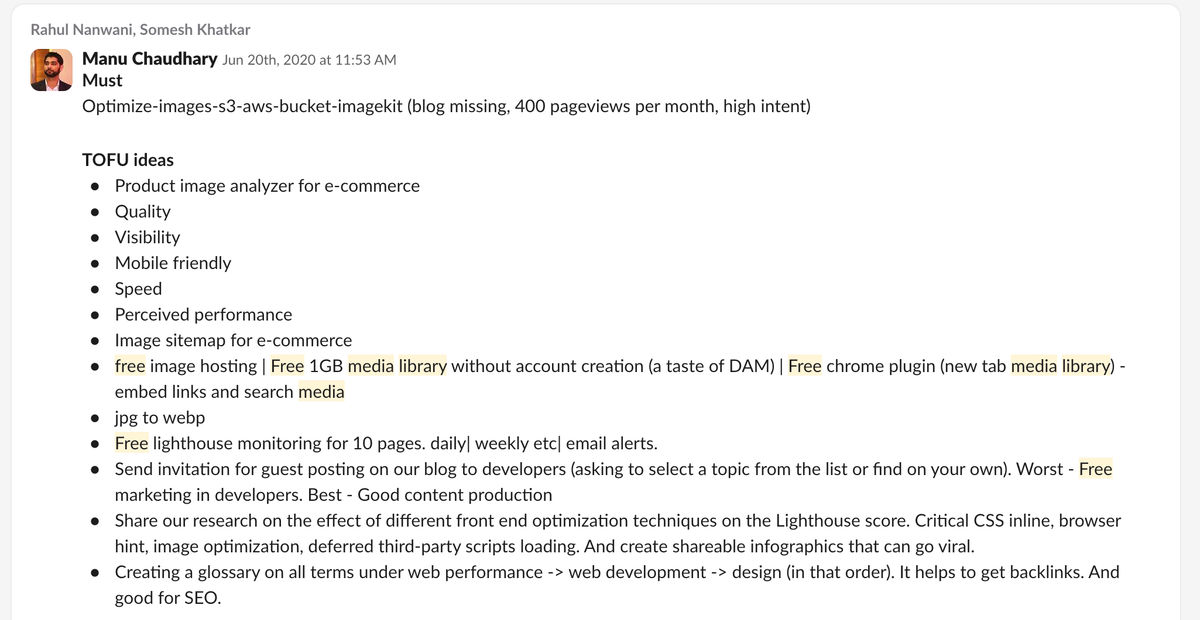Click the word "Must" in the message

(x=102, y=80)
